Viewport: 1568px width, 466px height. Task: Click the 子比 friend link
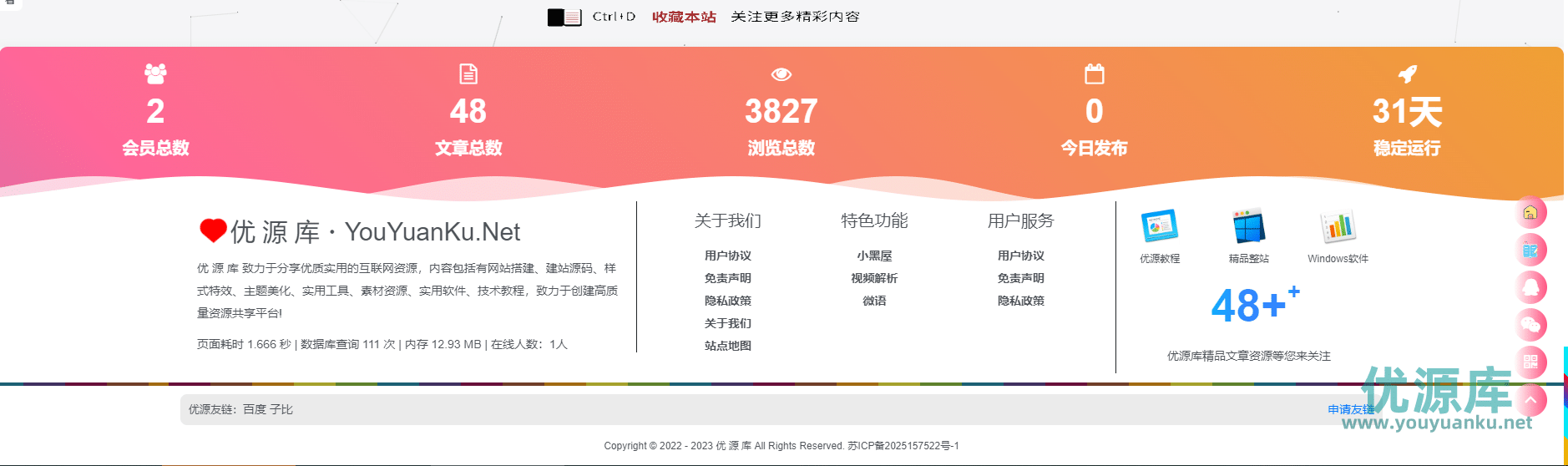pyautogui.click(x=281, y=409)
